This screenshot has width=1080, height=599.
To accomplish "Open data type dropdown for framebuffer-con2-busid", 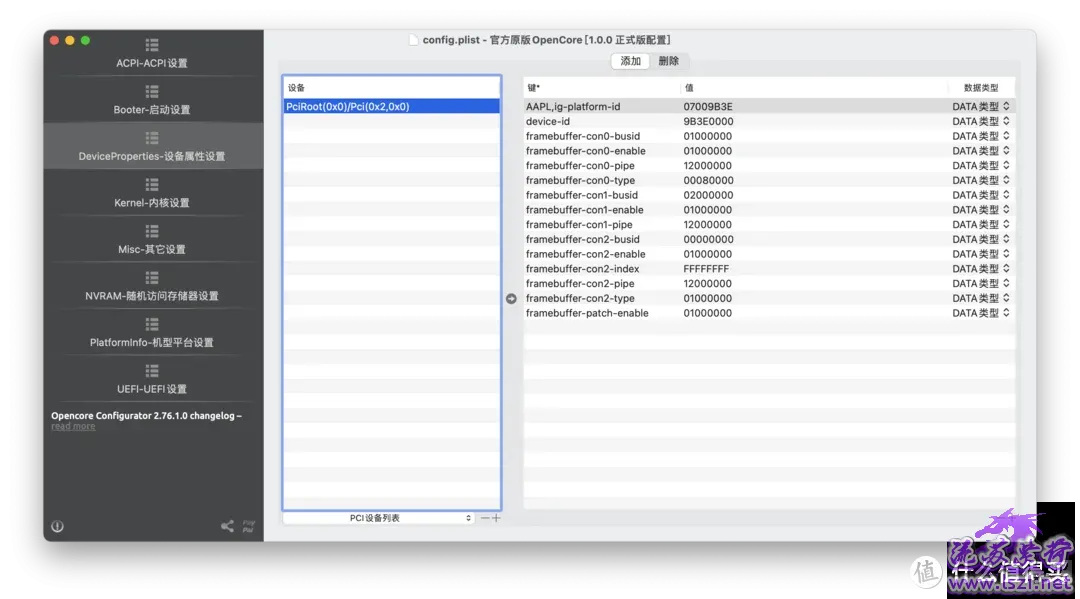I will click(981, 240).
